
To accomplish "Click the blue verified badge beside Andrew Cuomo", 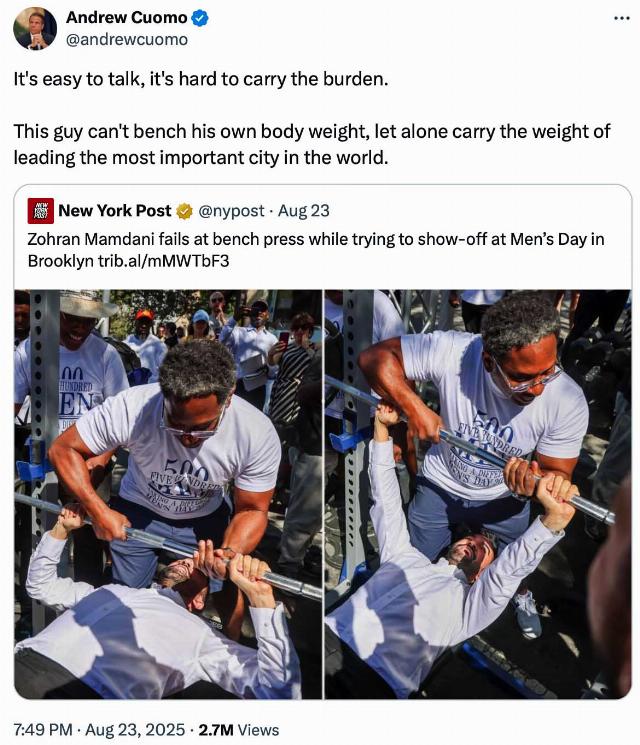I will point(200,18).
